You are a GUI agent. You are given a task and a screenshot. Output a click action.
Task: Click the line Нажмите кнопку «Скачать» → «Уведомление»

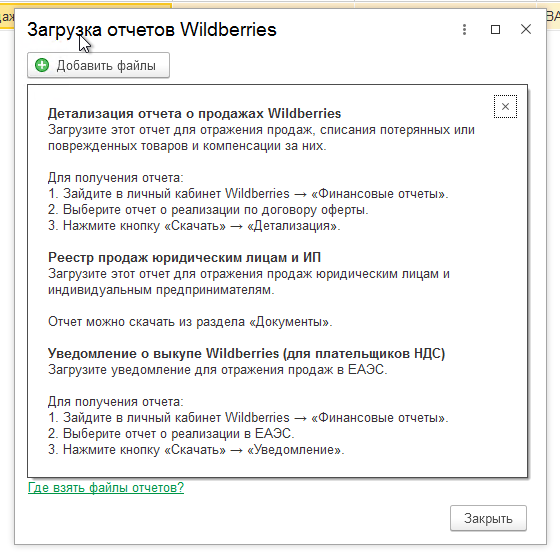[x=196, y=450]
